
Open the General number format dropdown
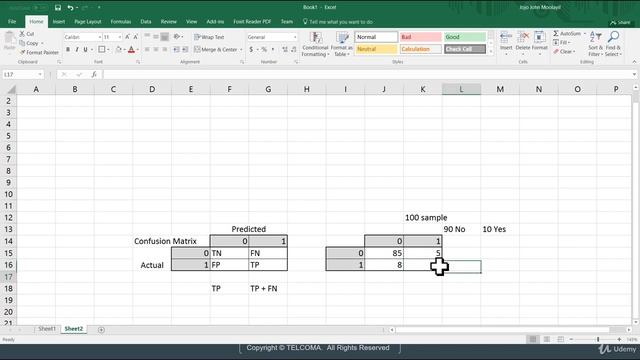(x=295, y=37)
